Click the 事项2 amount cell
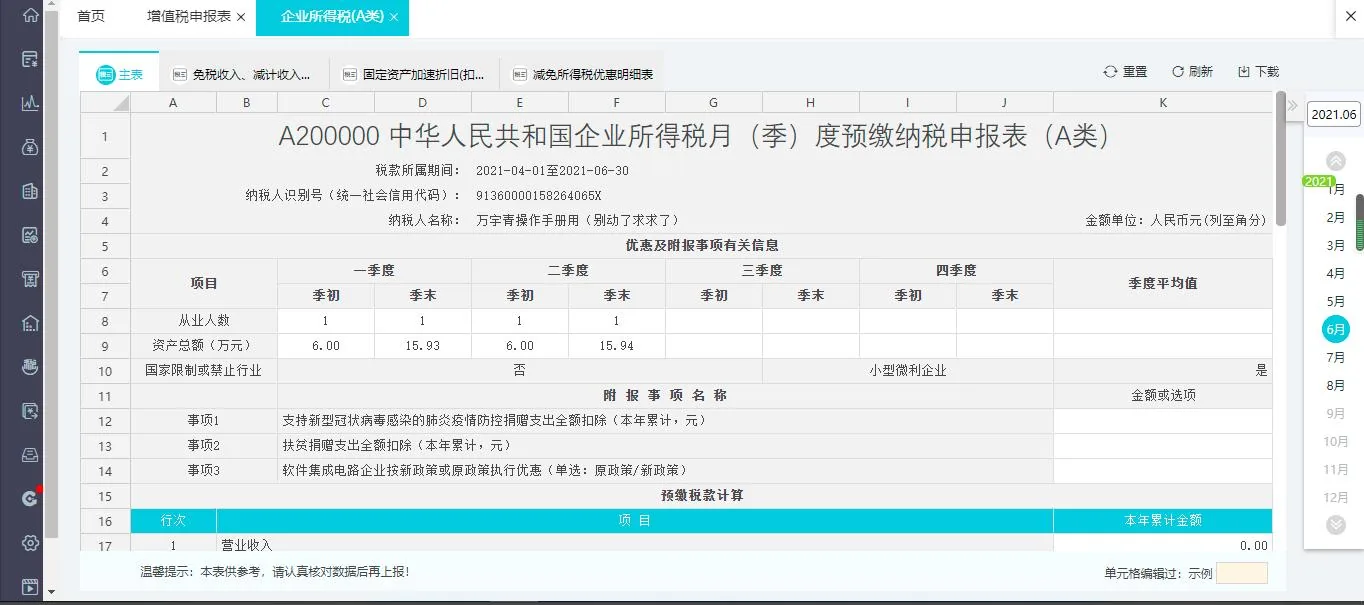Viewport: 1364px width, 605px height. point(1163,445)
